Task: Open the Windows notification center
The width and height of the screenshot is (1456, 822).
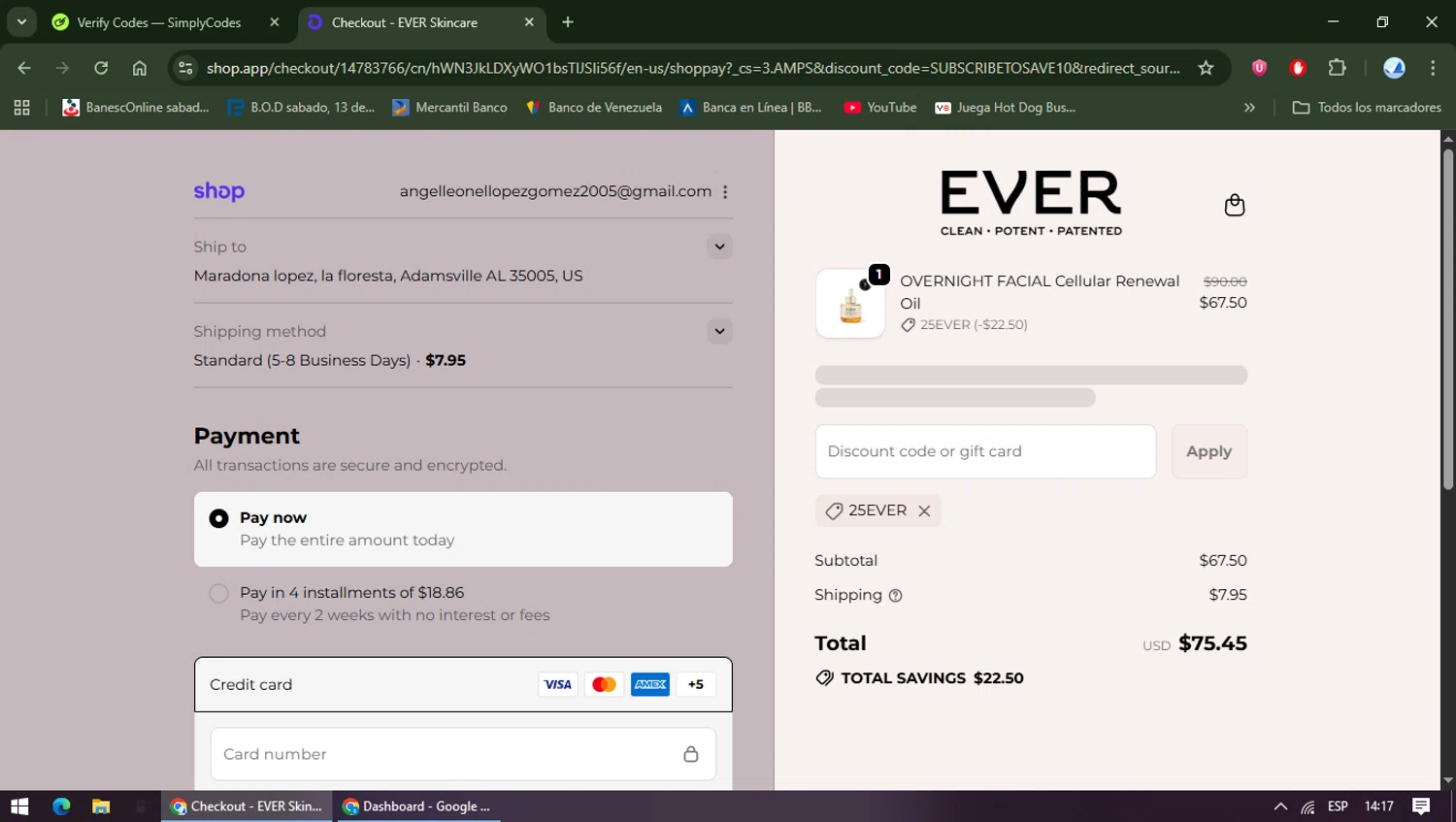Action: [1421, 806]
